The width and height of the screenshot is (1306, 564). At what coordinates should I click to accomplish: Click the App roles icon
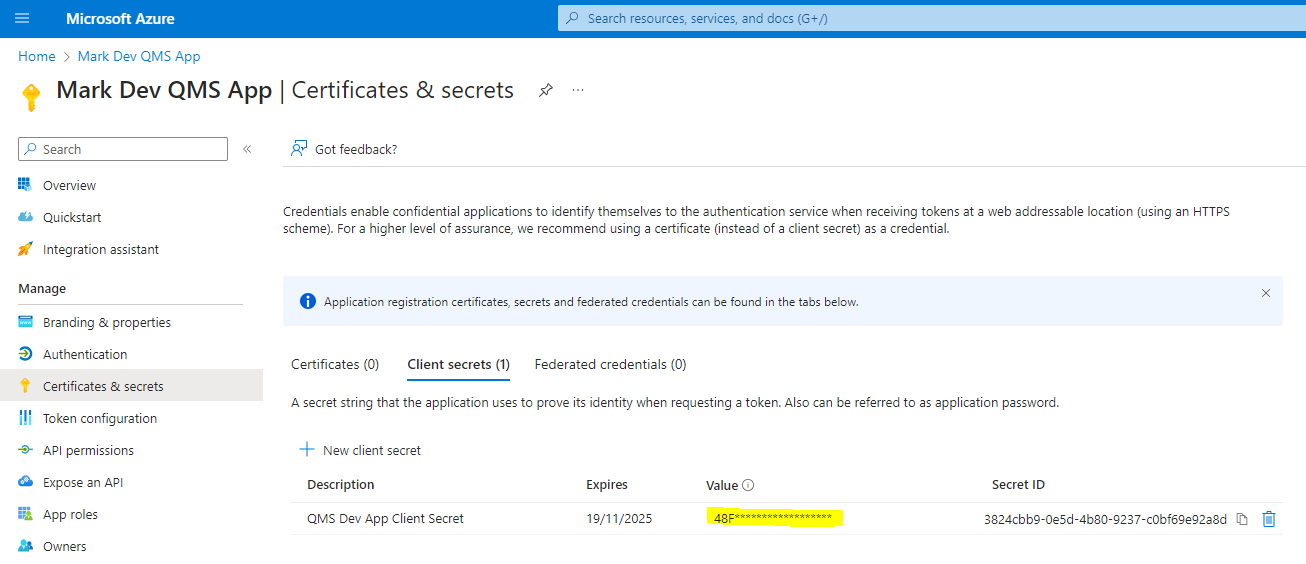25,514
